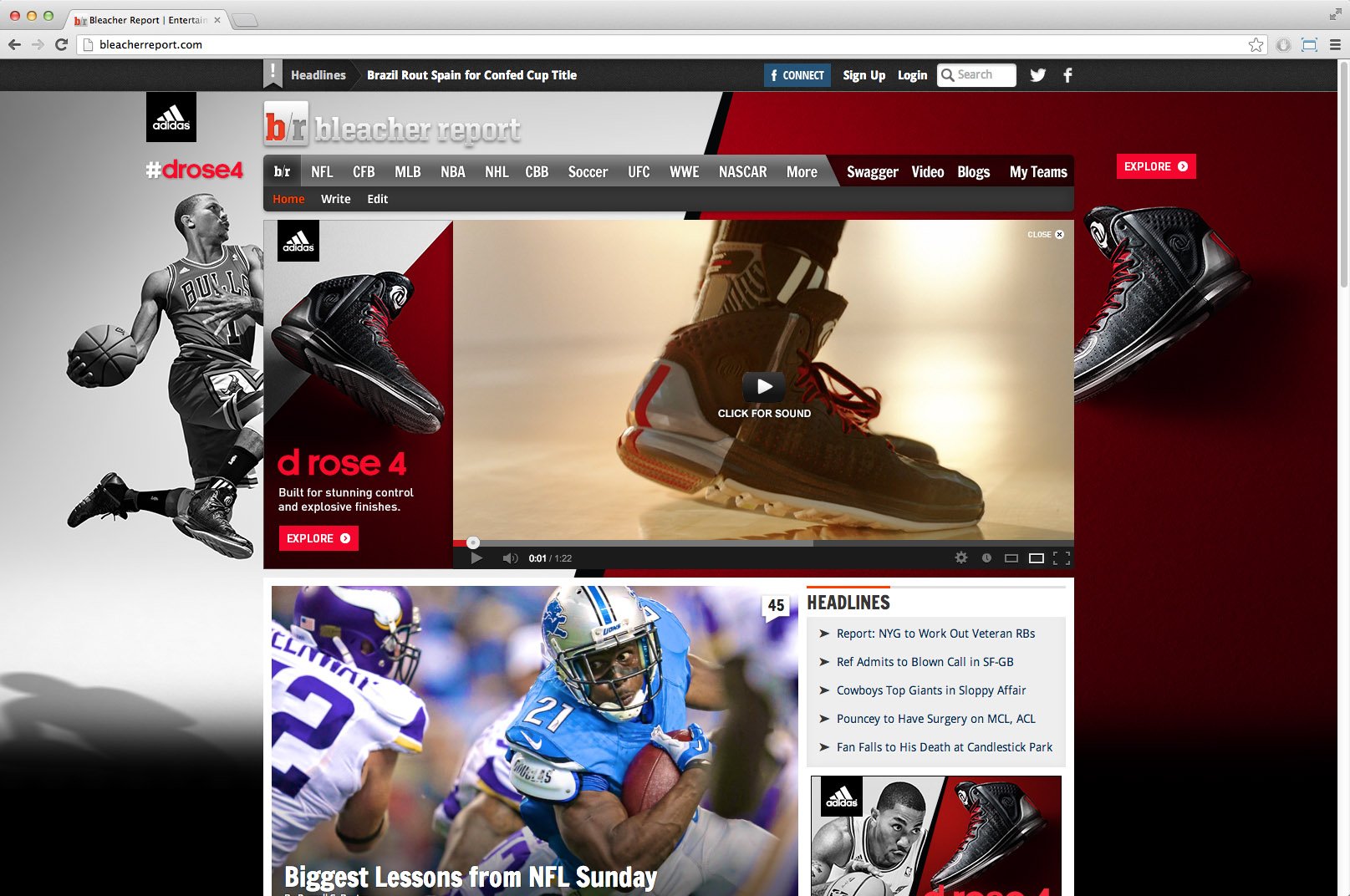Open the NASCAR section in the navigation
The width and height of the screenshot is (1350, 896).
pos(743,171)
